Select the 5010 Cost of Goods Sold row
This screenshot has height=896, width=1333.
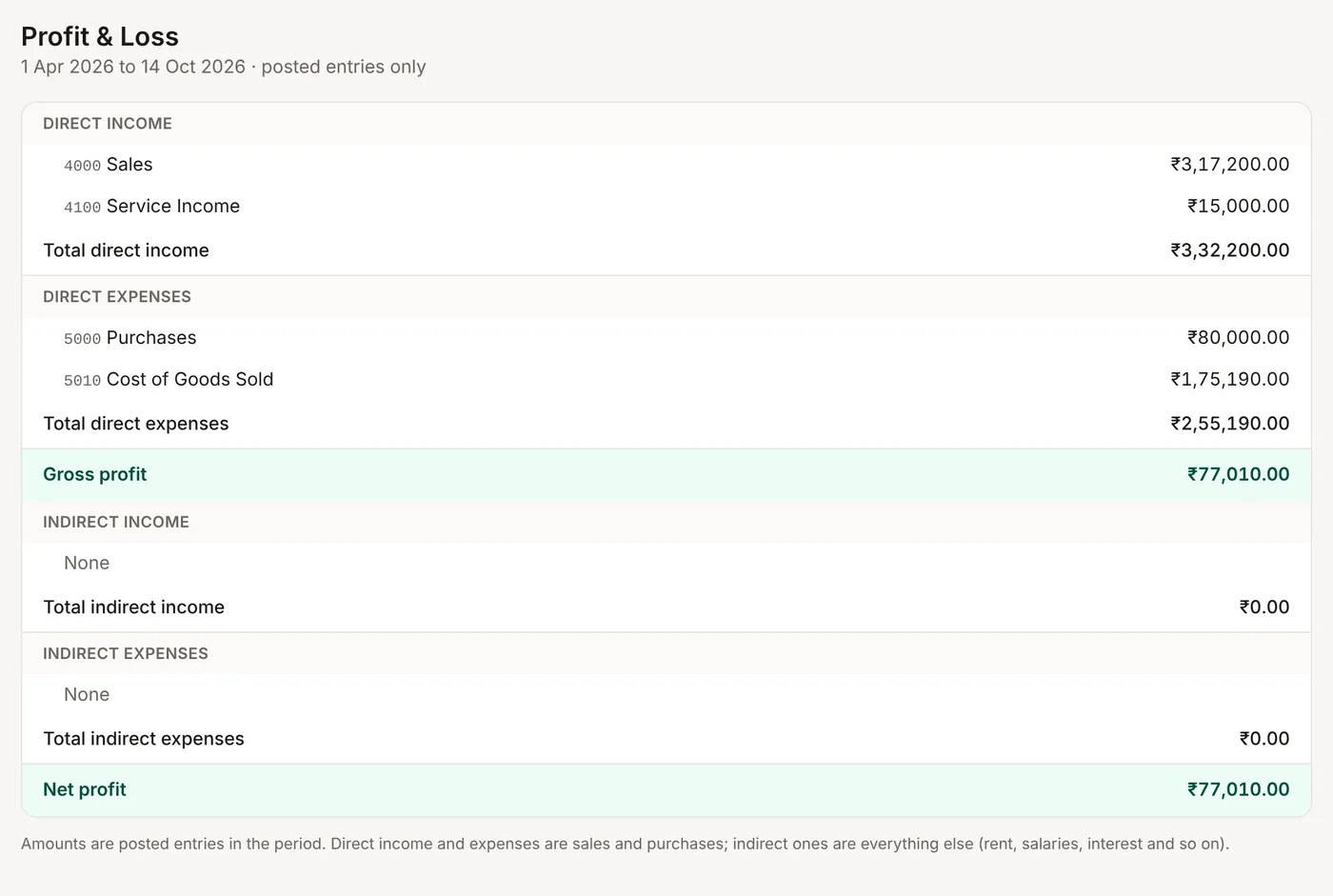tap(666, 380)
